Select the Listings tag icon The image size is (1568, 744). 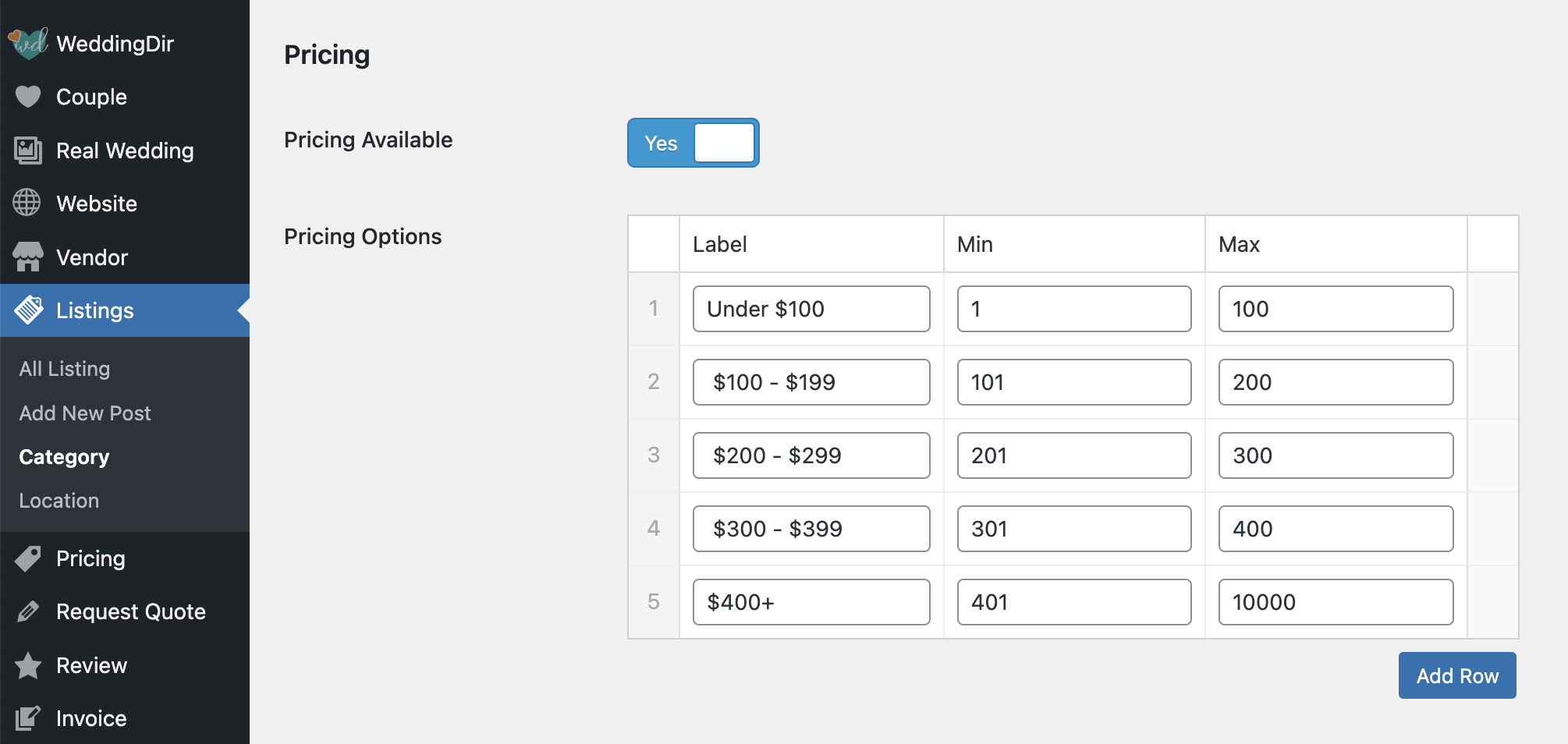pos(30,310)
